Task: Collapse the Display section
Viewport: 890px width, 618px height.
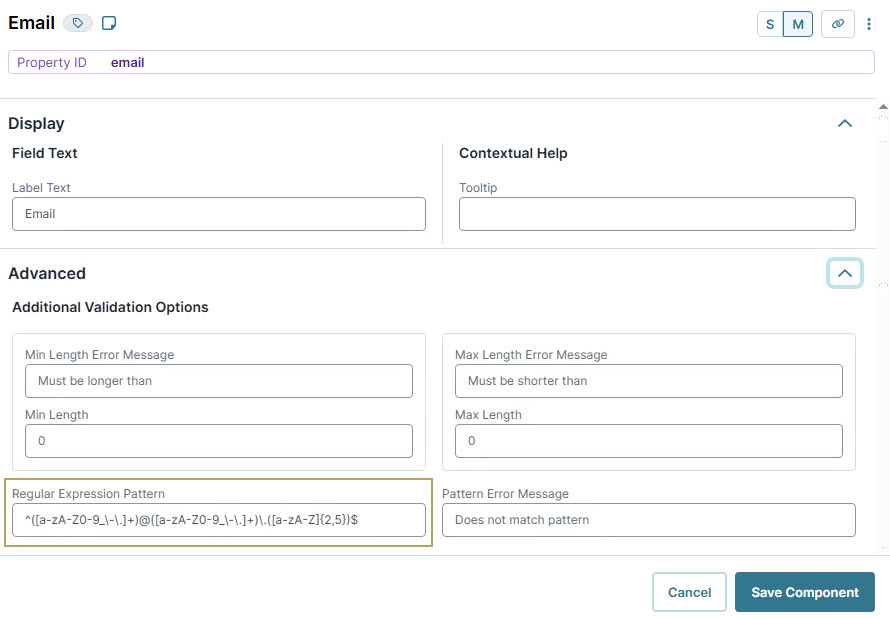Action: [845, 123]
